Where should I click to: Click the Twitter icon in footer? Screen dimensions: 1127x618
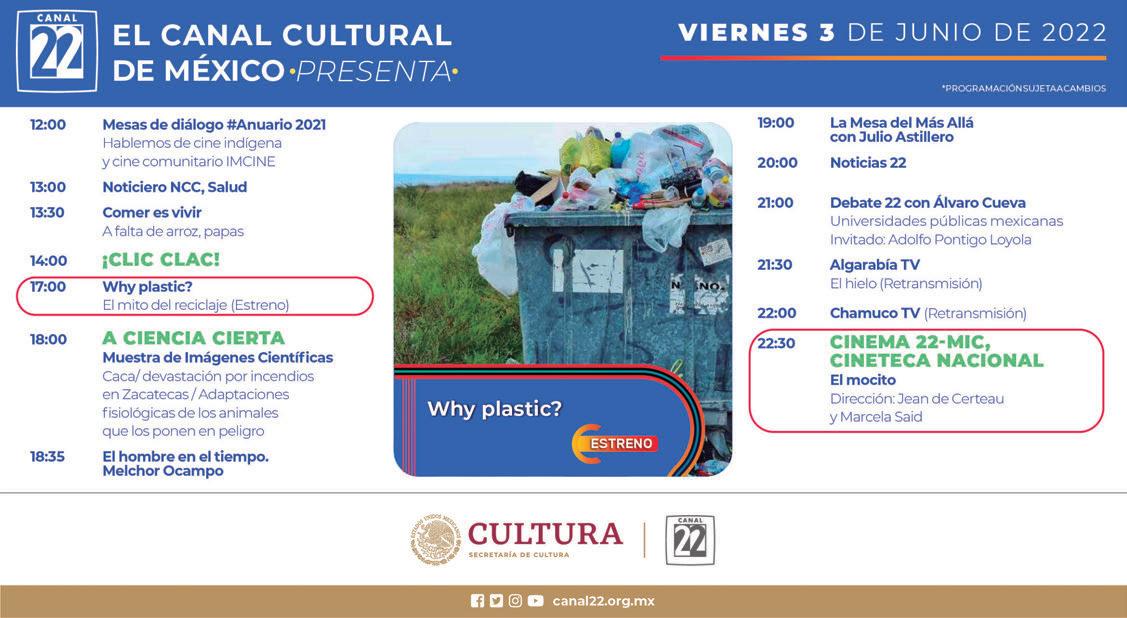pos(496,601)
